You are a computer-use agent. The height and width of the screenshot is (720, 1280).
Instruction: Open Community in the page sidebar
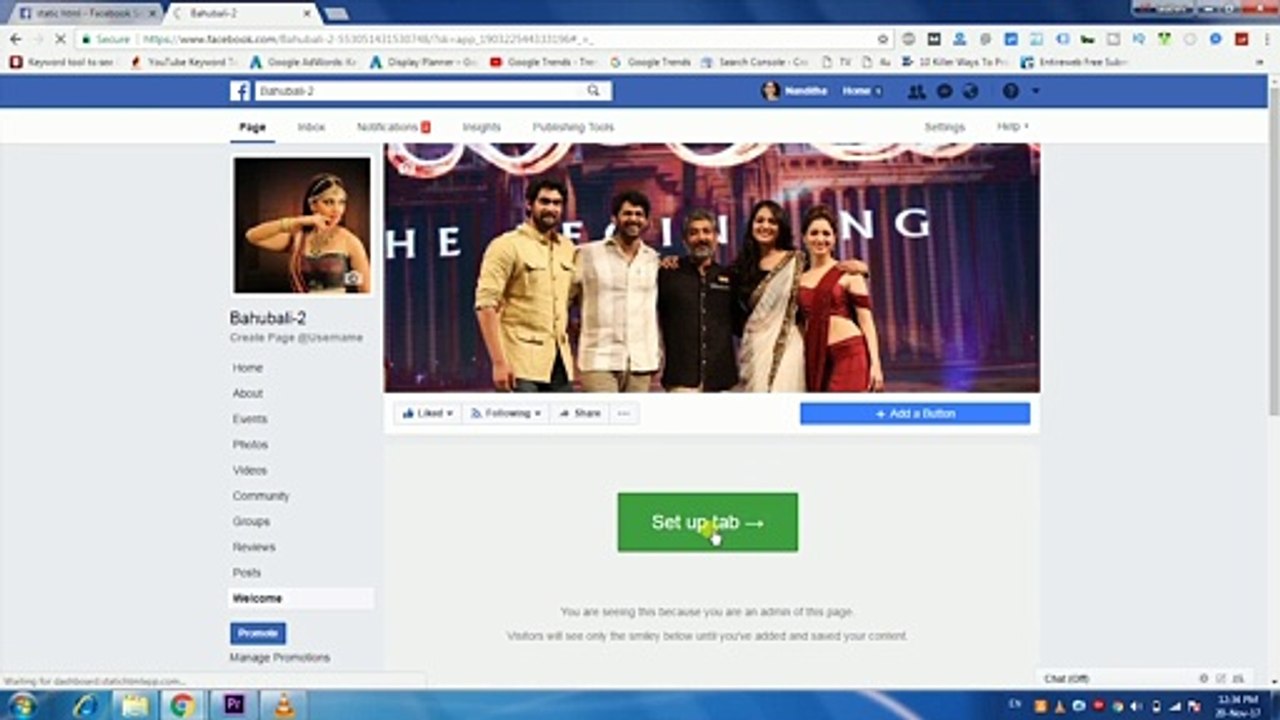click(261, 496)
